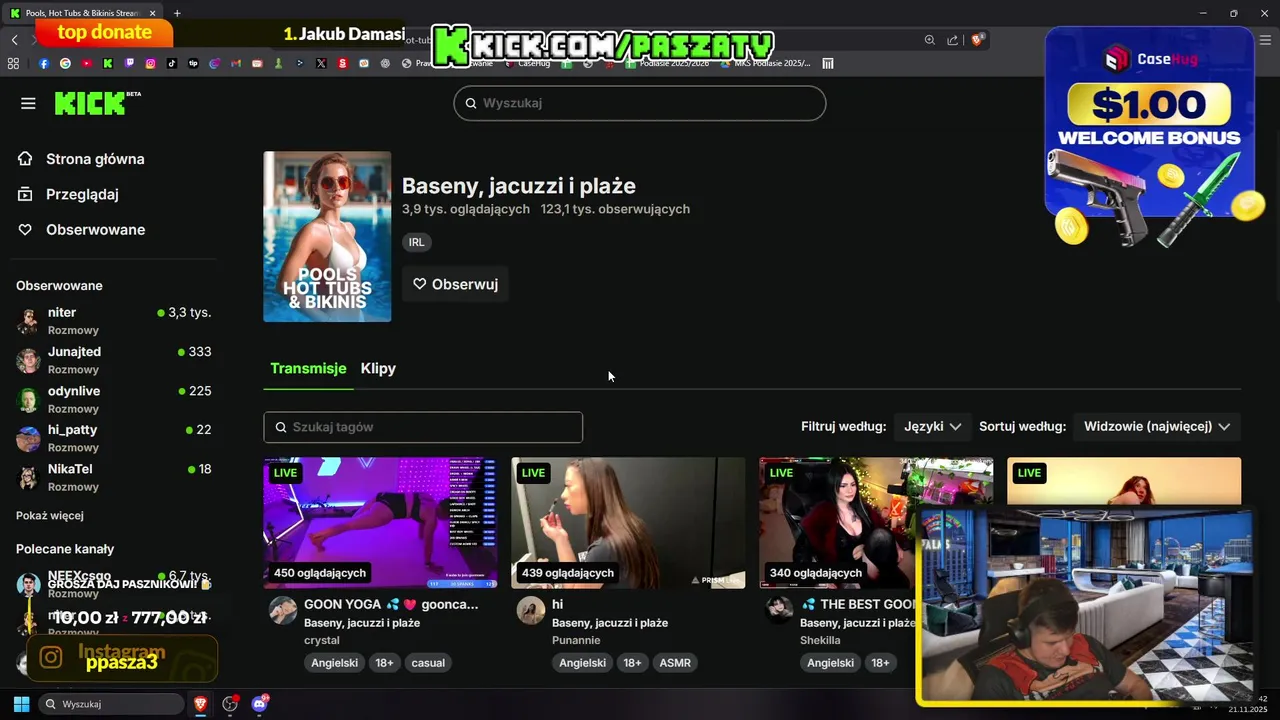This screenshot has height=720, width=1280.
Task: Open the 'hi' stream thumbnail by Punannie
Action: click(628, 523)
